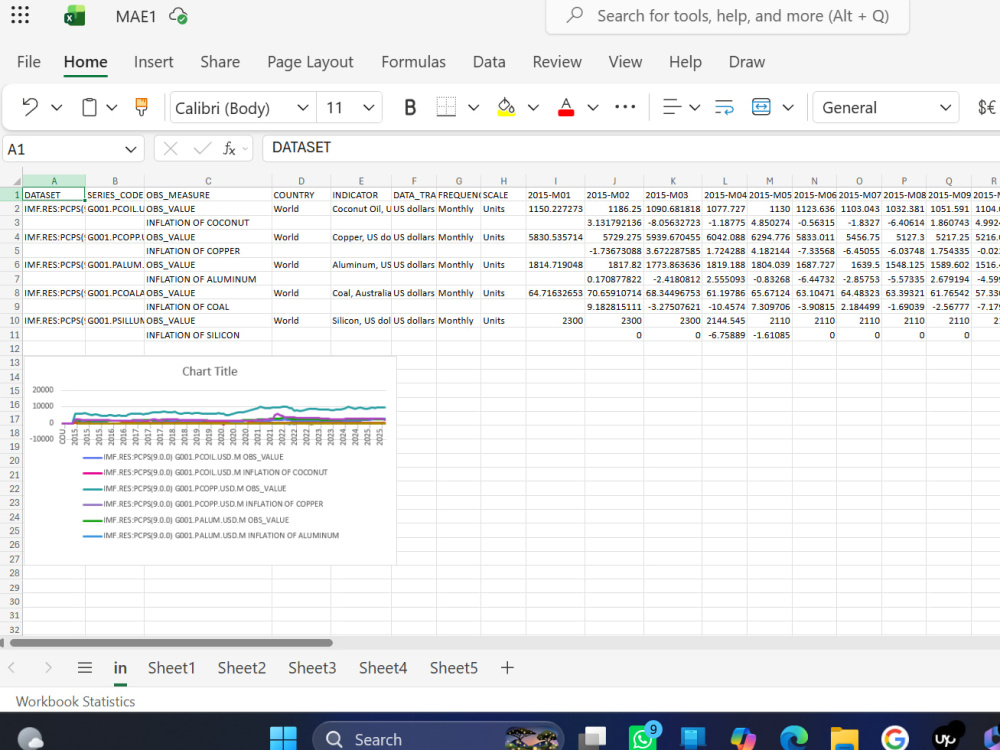Click the search for tools box

click(728, 16)
